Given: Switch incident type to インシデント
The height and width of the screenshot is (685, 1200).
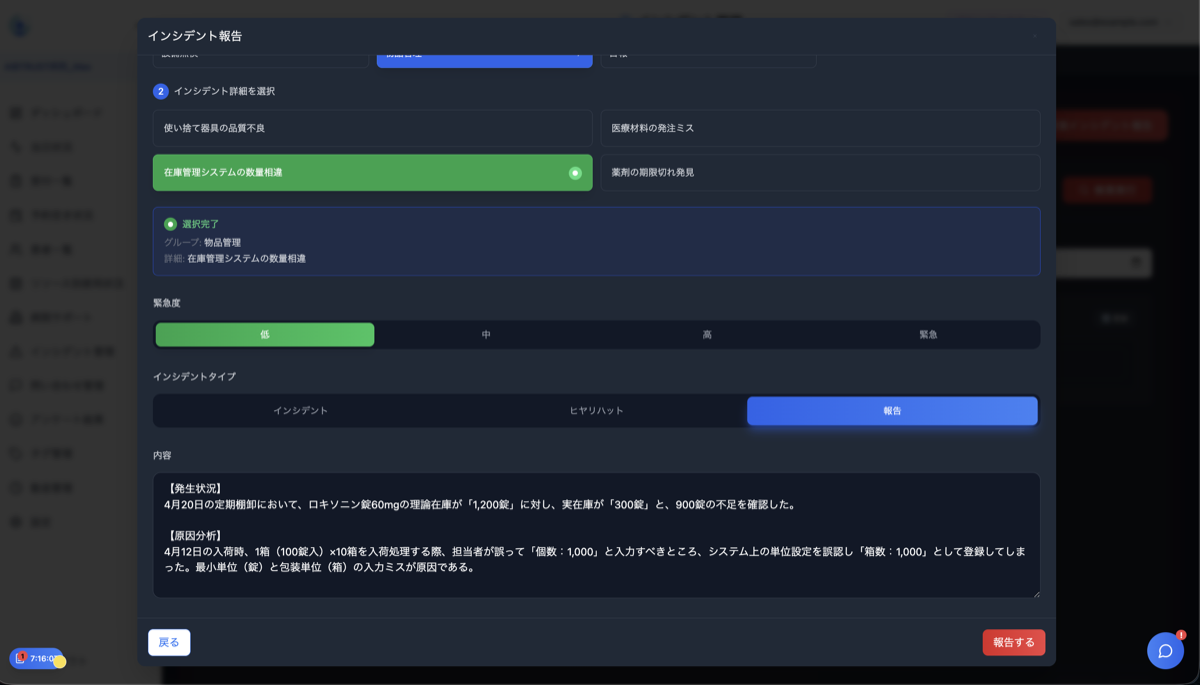Looking at the screenshot, I should (x=301, y=410).
